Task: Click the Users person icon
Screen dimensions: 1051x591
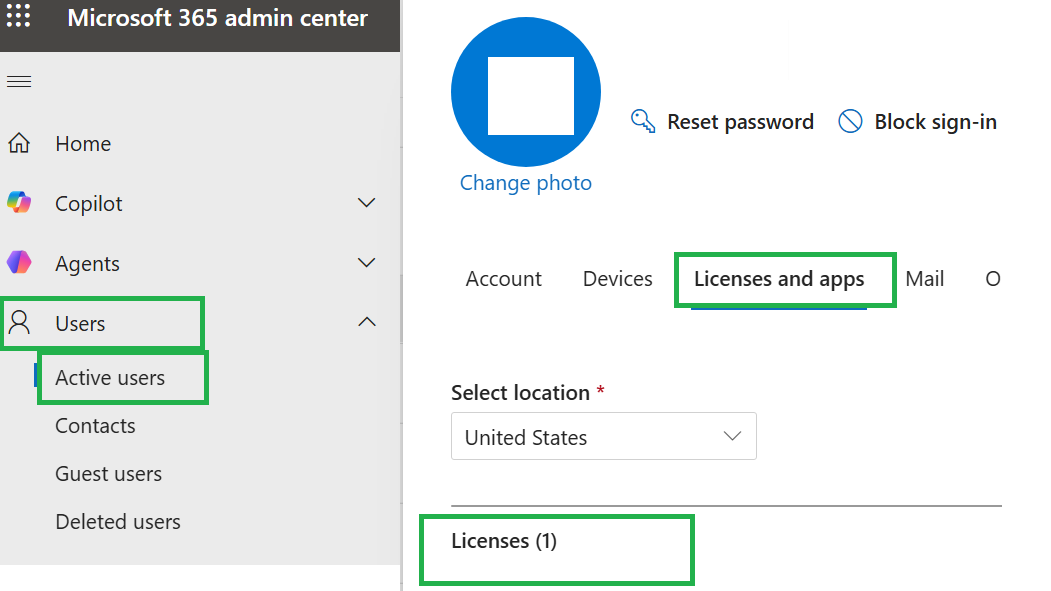Action: [x=19, y=322]
